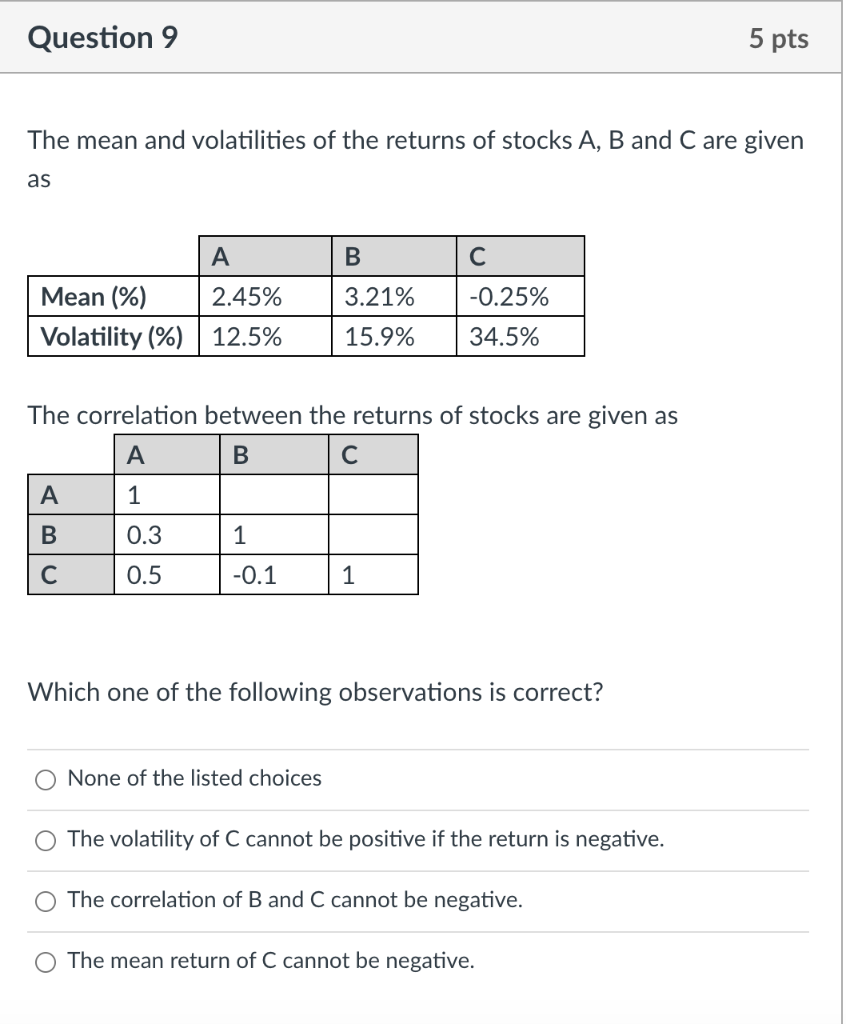Click the Question 9 header

tap(103, 37)
